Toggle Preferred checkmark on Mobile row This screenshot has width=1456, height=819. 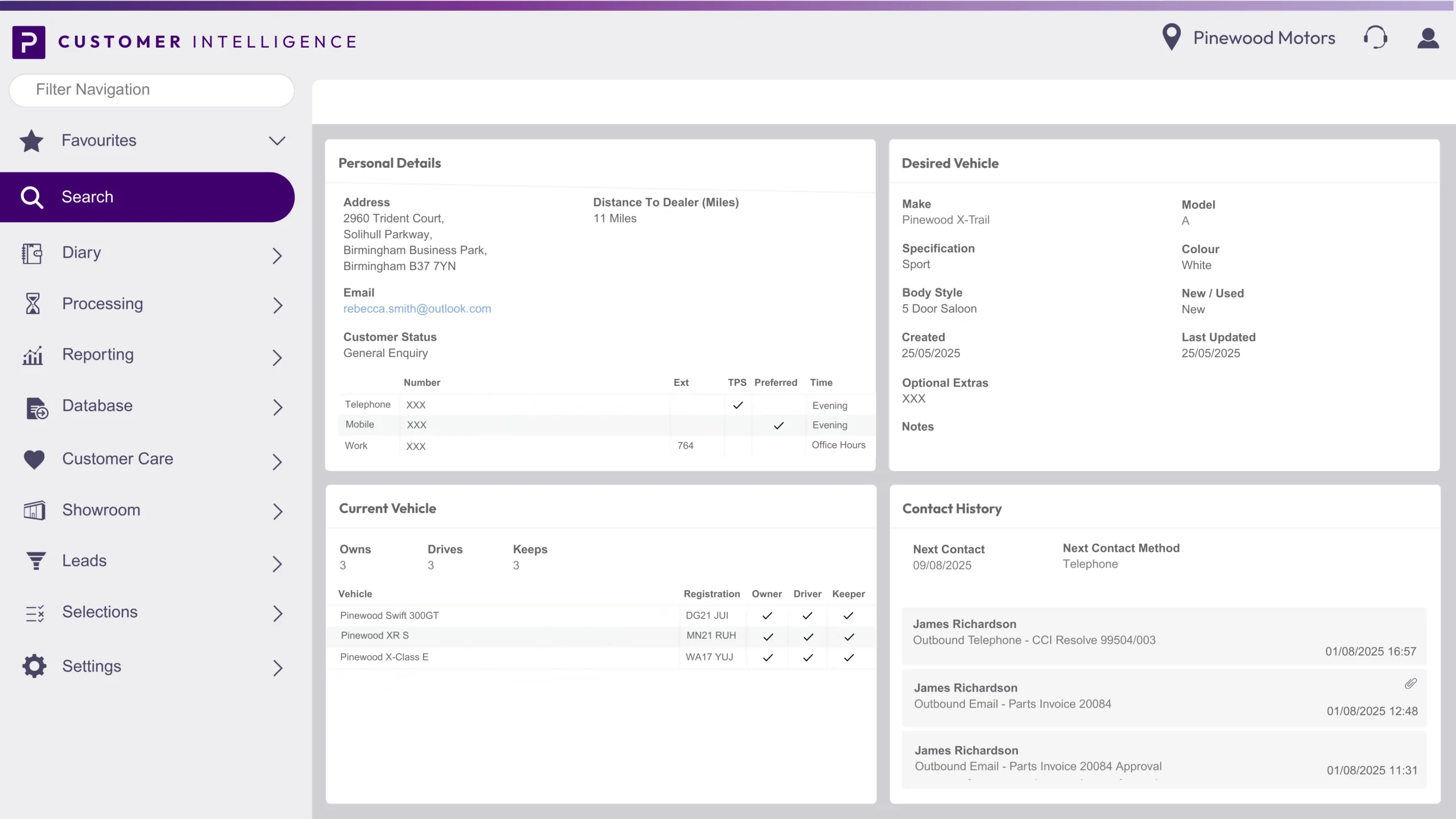[779, 425]
